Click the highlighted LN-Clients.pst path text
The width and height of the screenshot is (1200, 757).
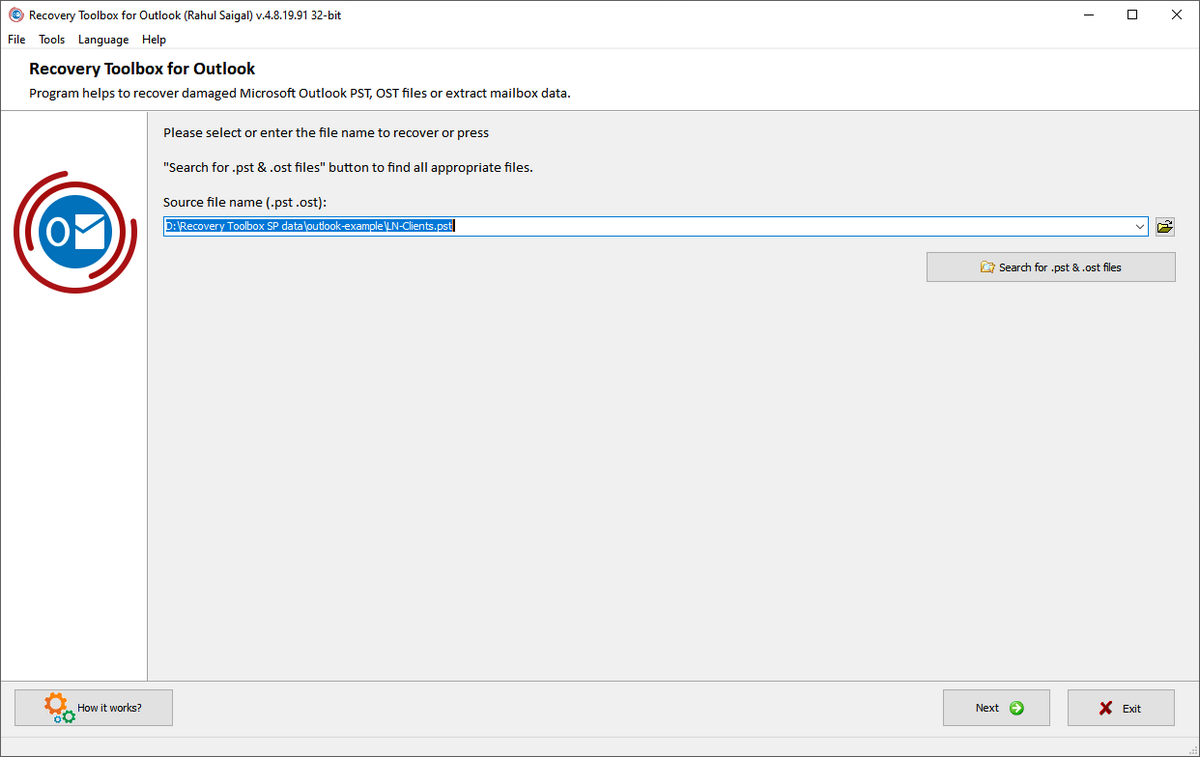tap(308, 226)
